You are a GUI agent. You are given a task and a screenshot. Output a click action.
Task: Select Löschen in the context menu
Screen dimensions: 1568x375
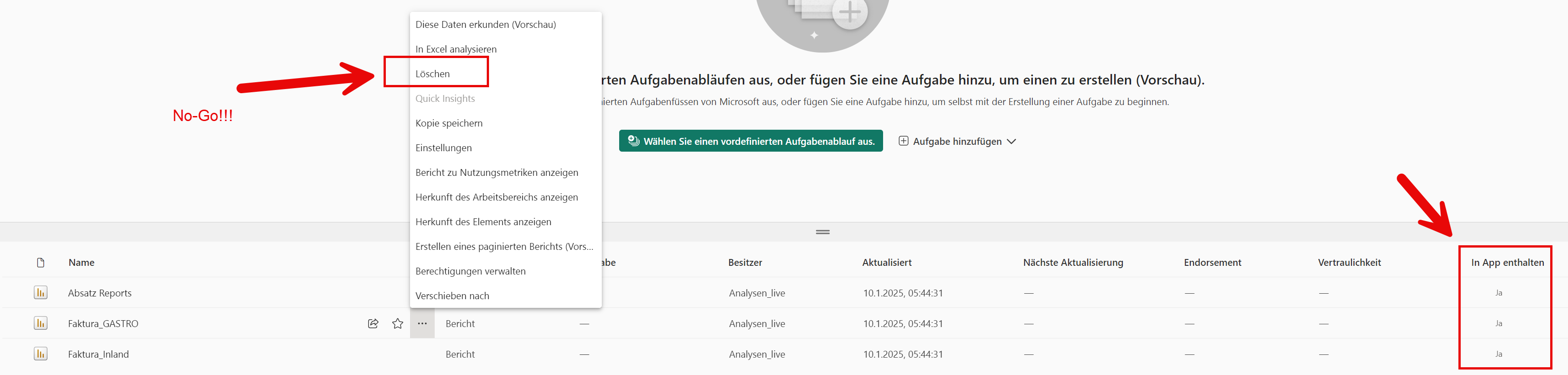click(433, 74)
